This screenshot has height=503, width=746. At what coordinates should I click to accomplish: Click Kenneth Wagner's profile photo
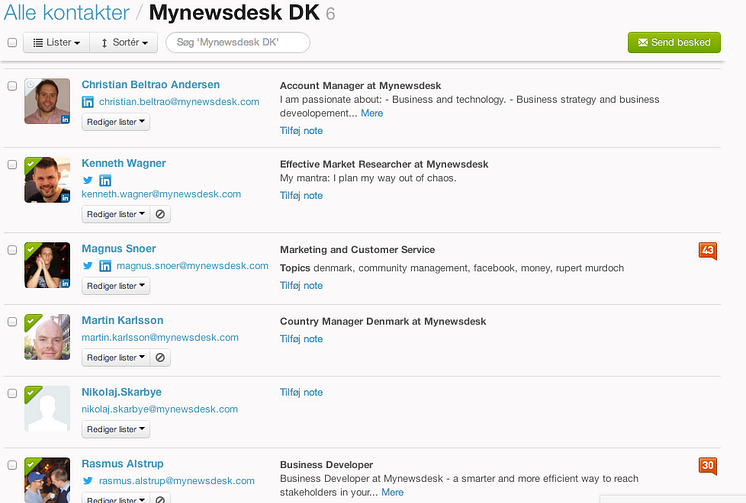[x=47, y=180]
